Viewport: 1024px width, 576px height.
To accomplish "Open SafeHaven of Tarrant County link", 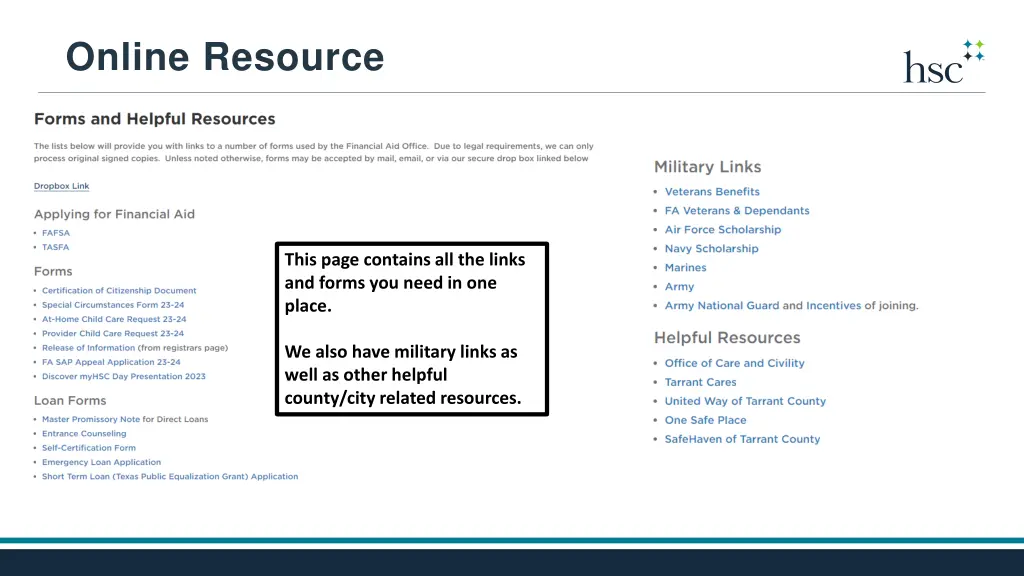I will 742,438.
